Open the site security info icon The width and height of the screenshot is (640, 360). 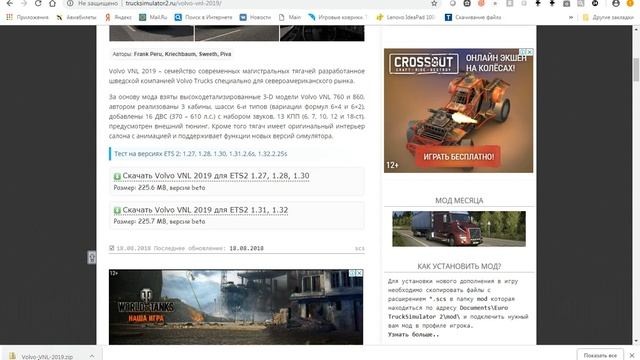[70, 3]
